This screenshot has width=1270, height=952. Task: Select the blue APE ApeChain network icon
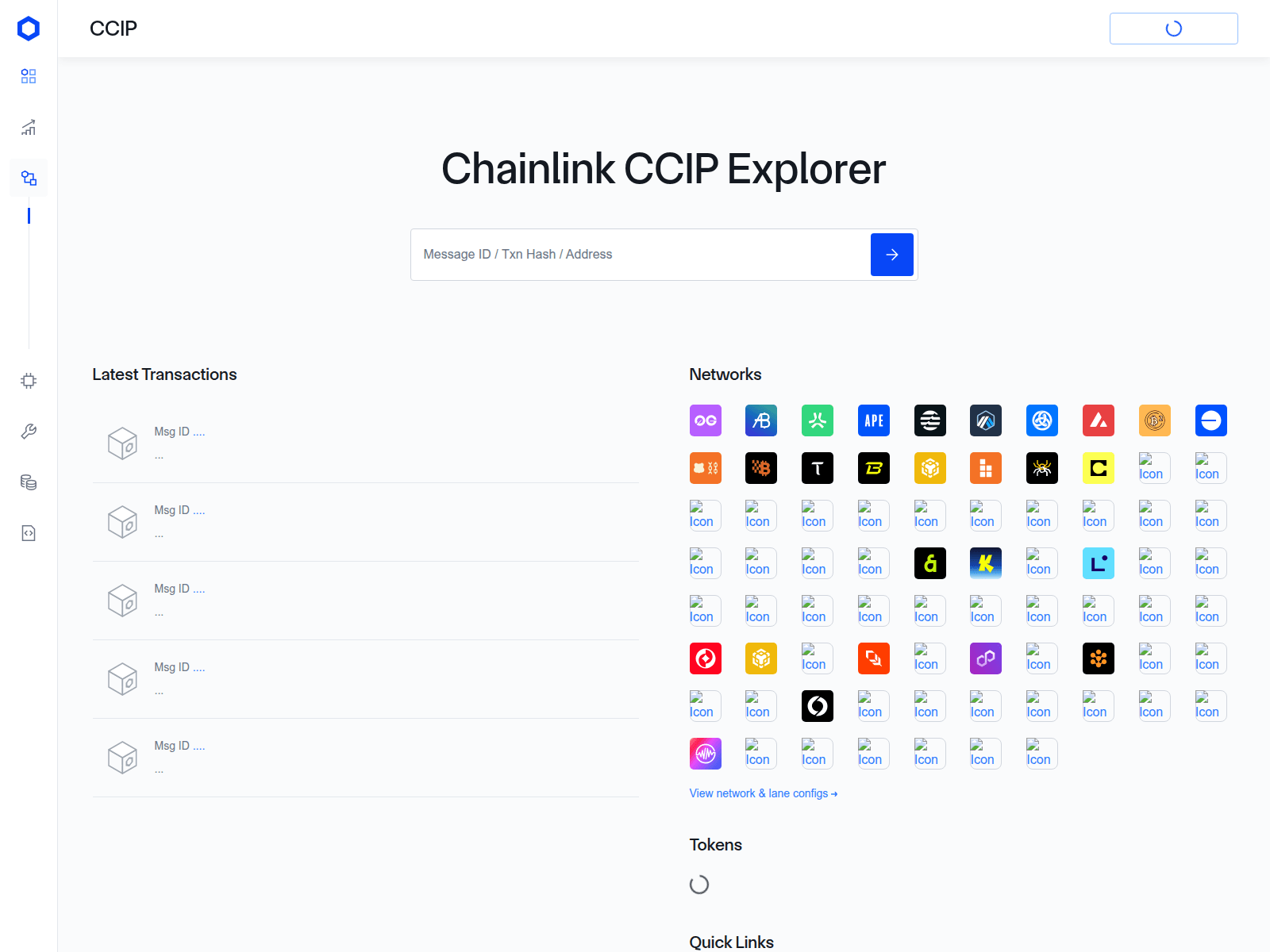874,420
